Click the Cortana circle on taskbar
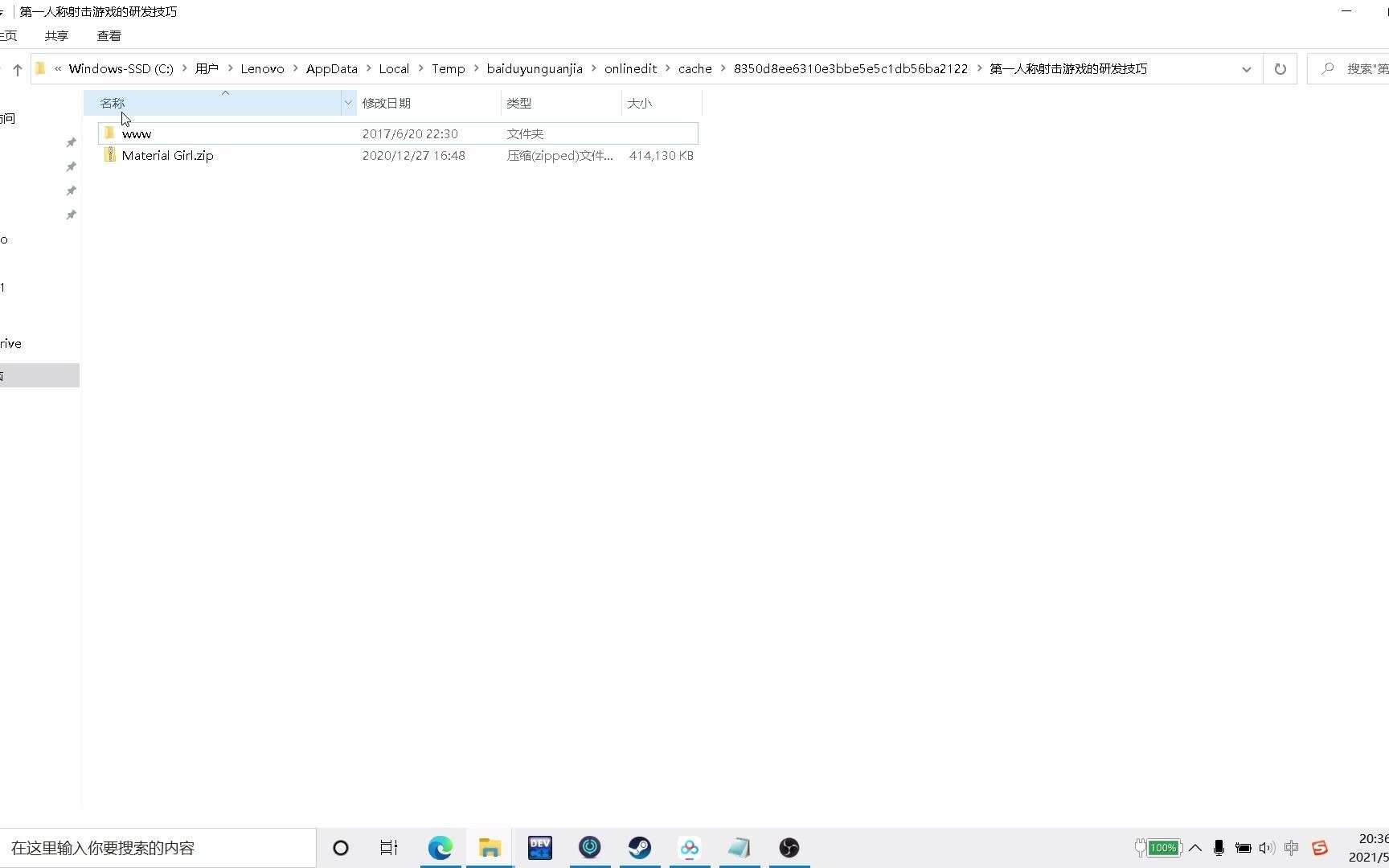 pos(341,848)
